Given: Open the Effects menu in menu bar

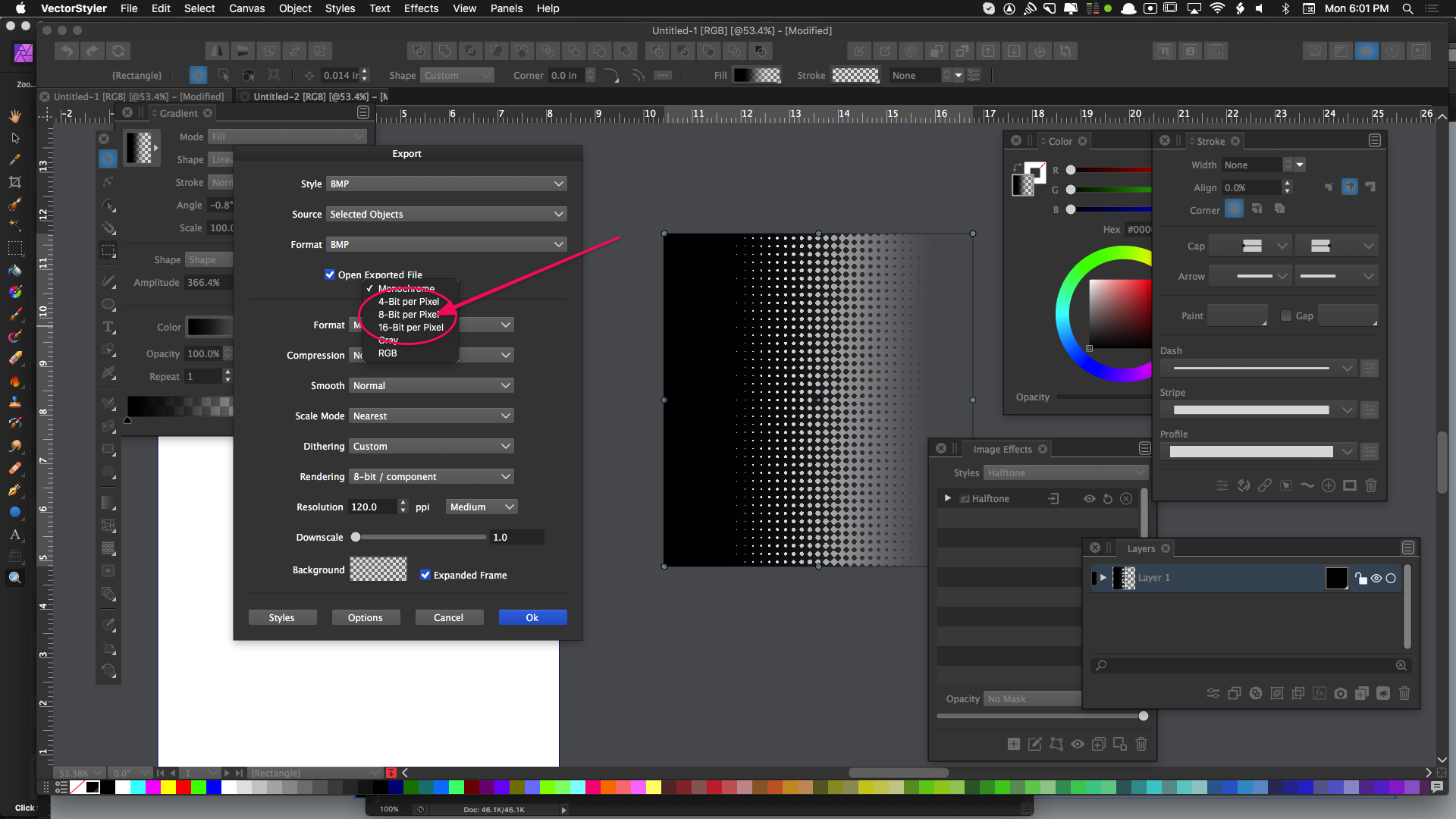Looking at the screenshot, I should [421, 8].
